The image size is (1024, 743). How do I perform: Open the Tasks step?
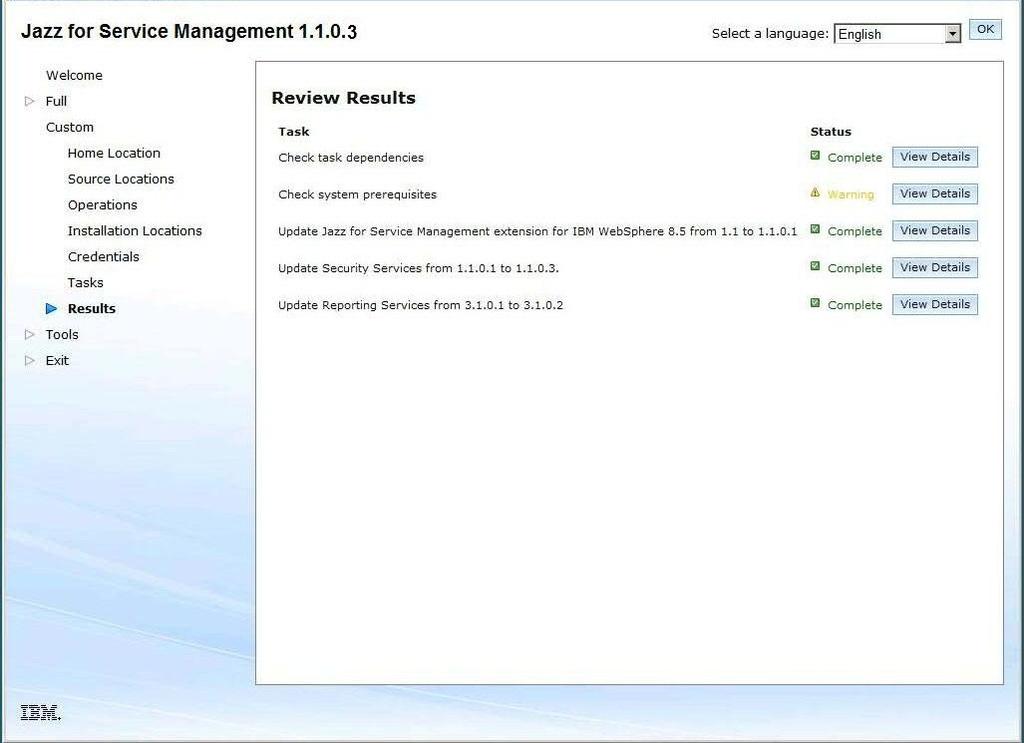(85, 283)
